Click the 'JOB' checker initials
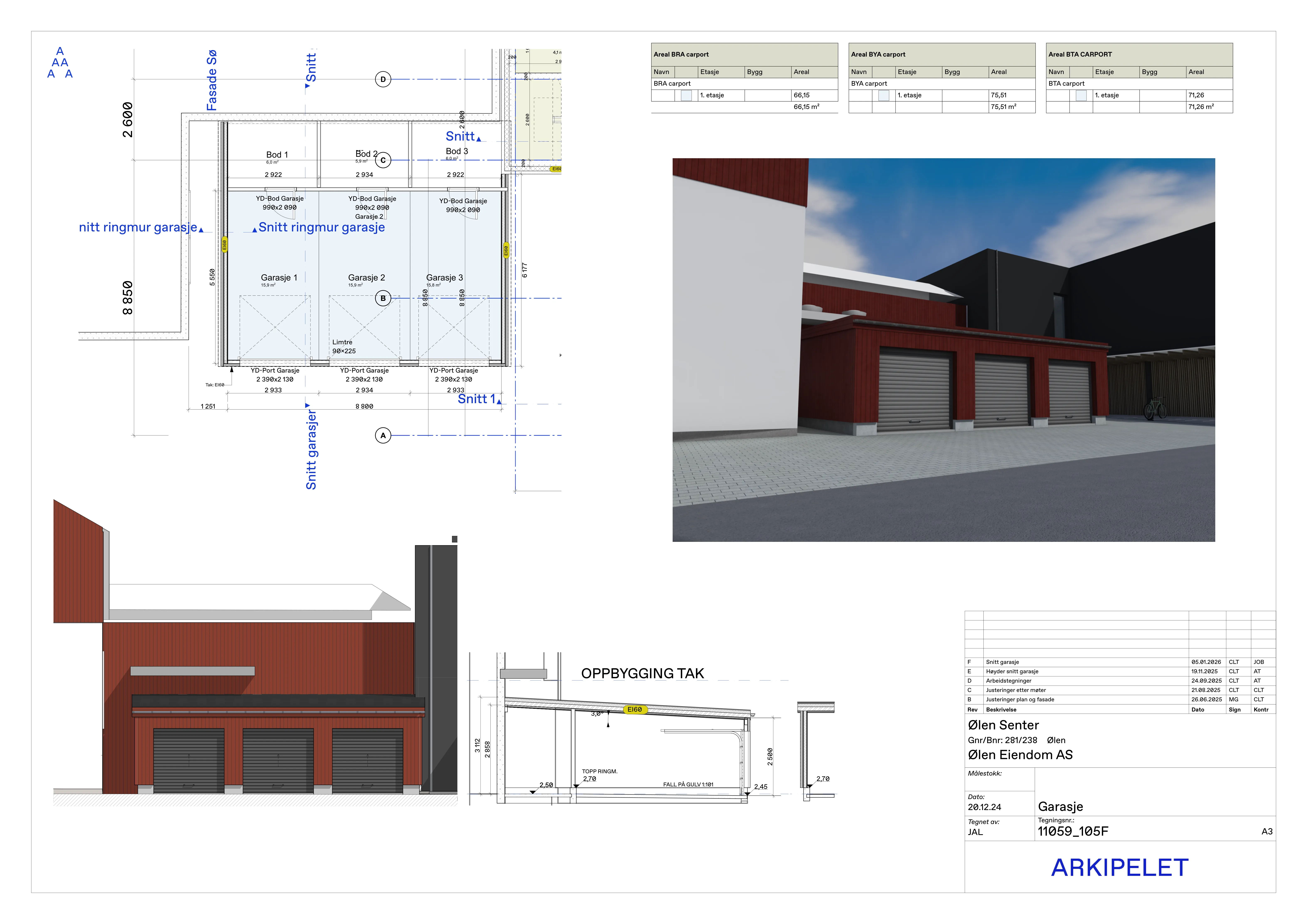 [x=1259, y=662]
